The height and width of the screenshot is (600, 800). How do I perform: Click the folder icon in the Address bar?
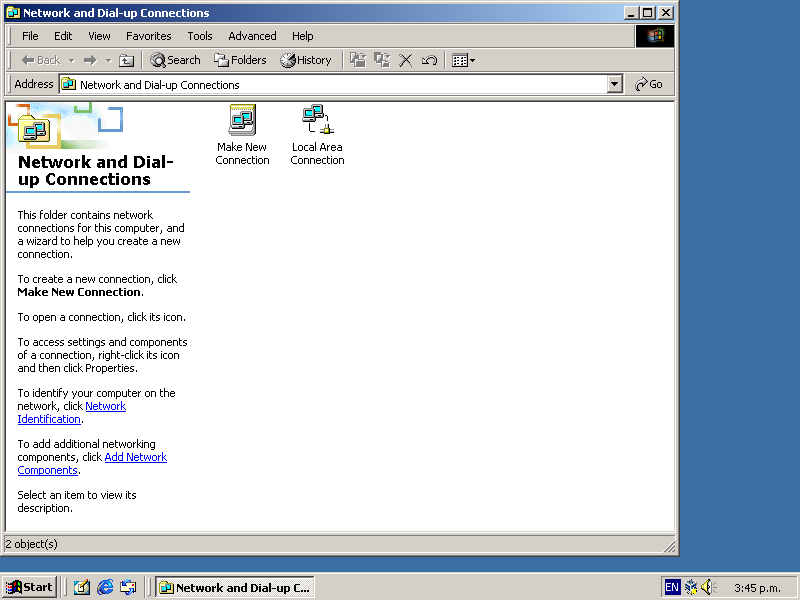click(68, 84)
